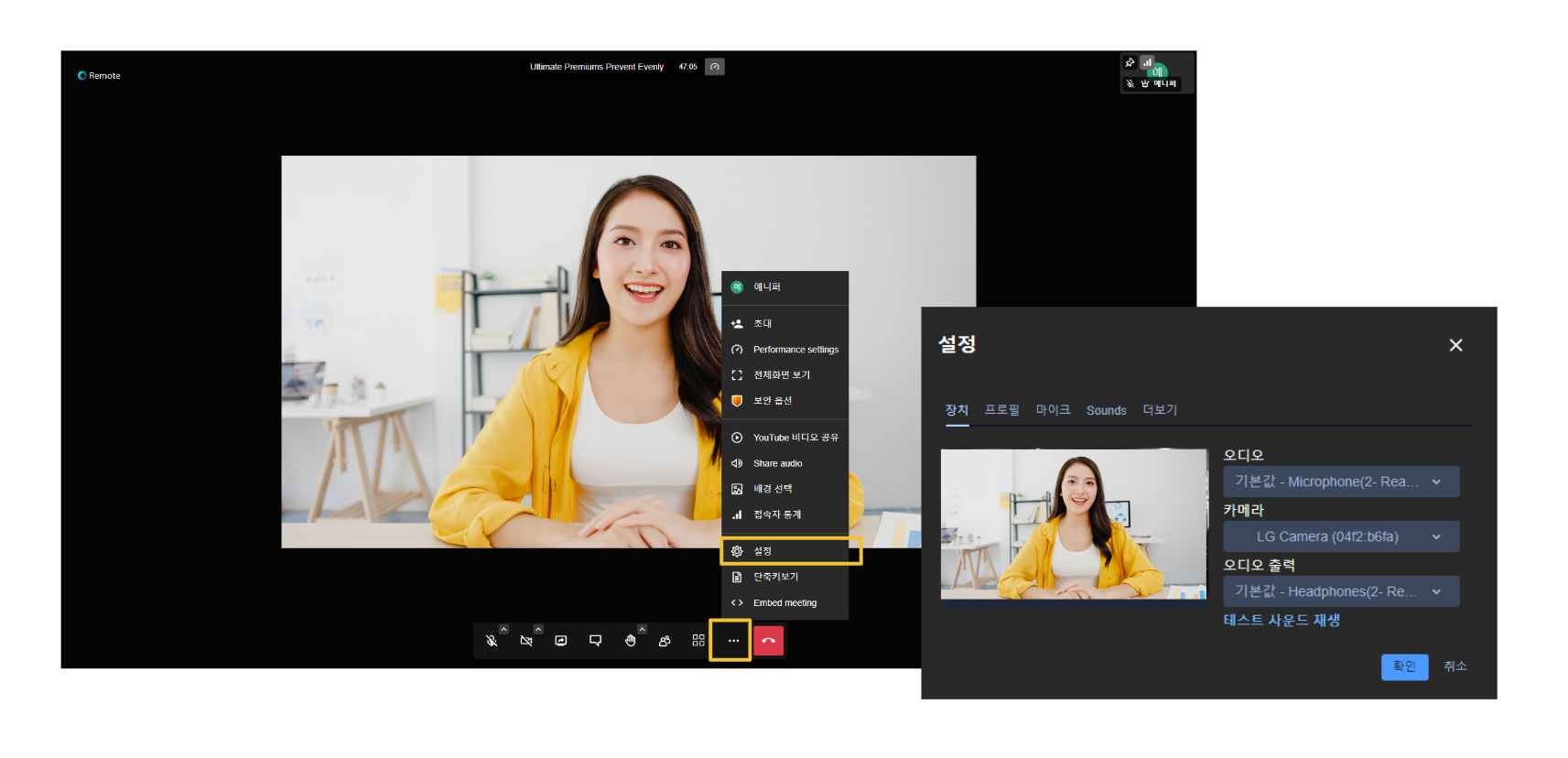Switch to tile view layout

click(698, 641)
